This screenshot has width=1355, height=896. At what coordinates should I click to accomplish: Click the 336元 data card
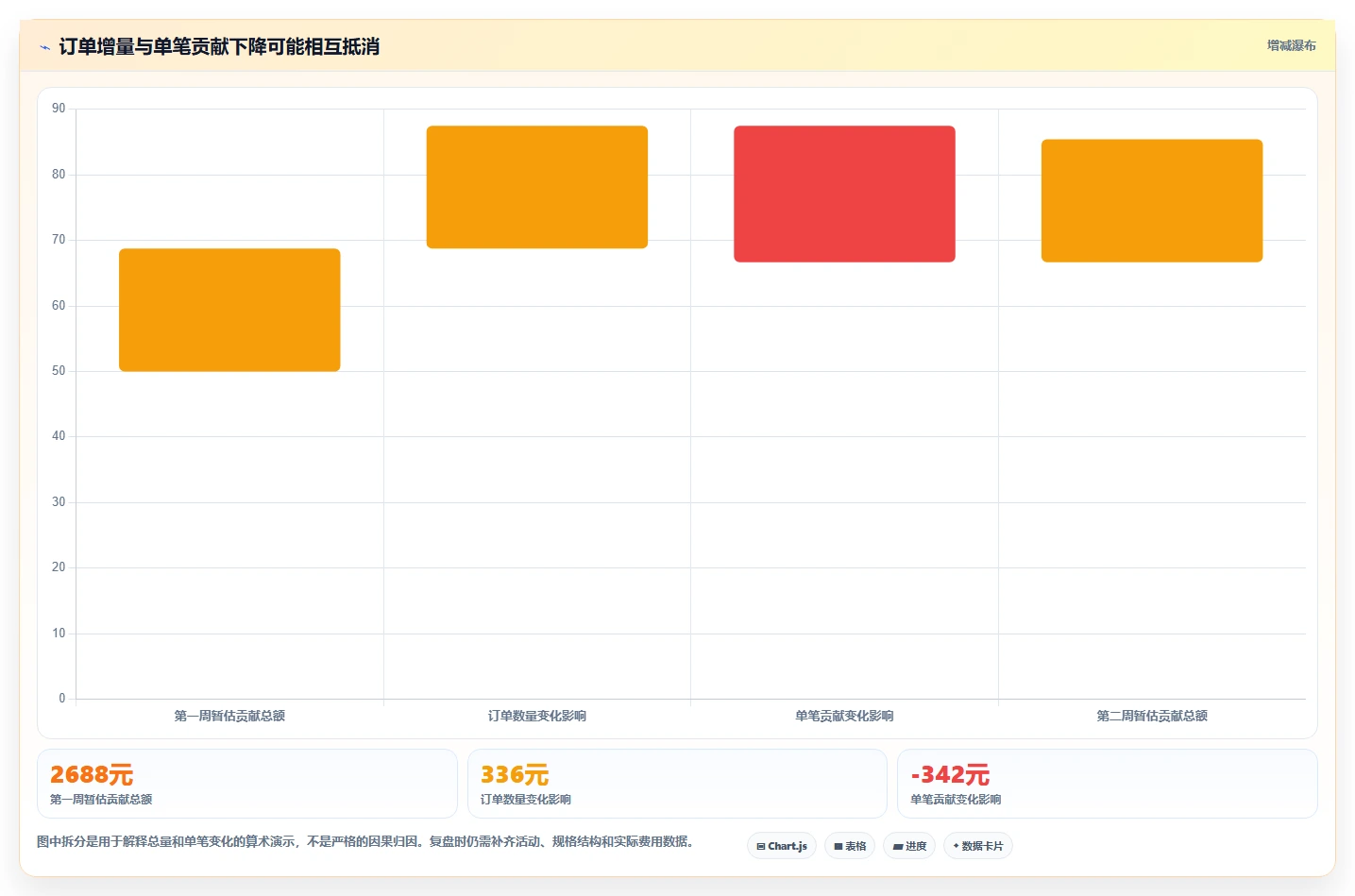677,784
